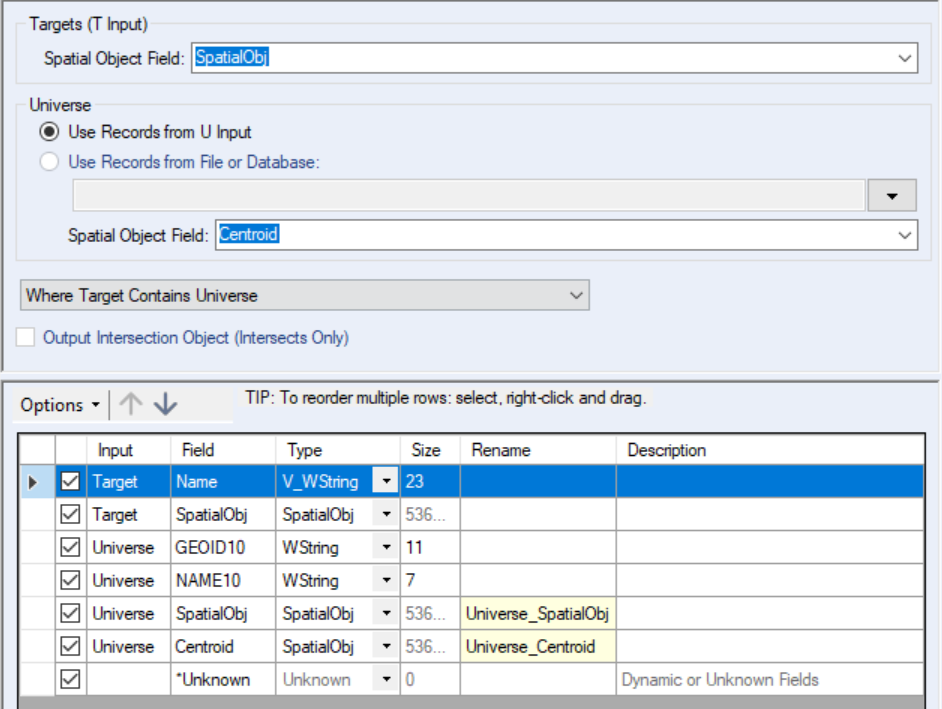The image size is (942, 709).
Task: Open type dropdown for GEOID10 row
Action: 386,547
